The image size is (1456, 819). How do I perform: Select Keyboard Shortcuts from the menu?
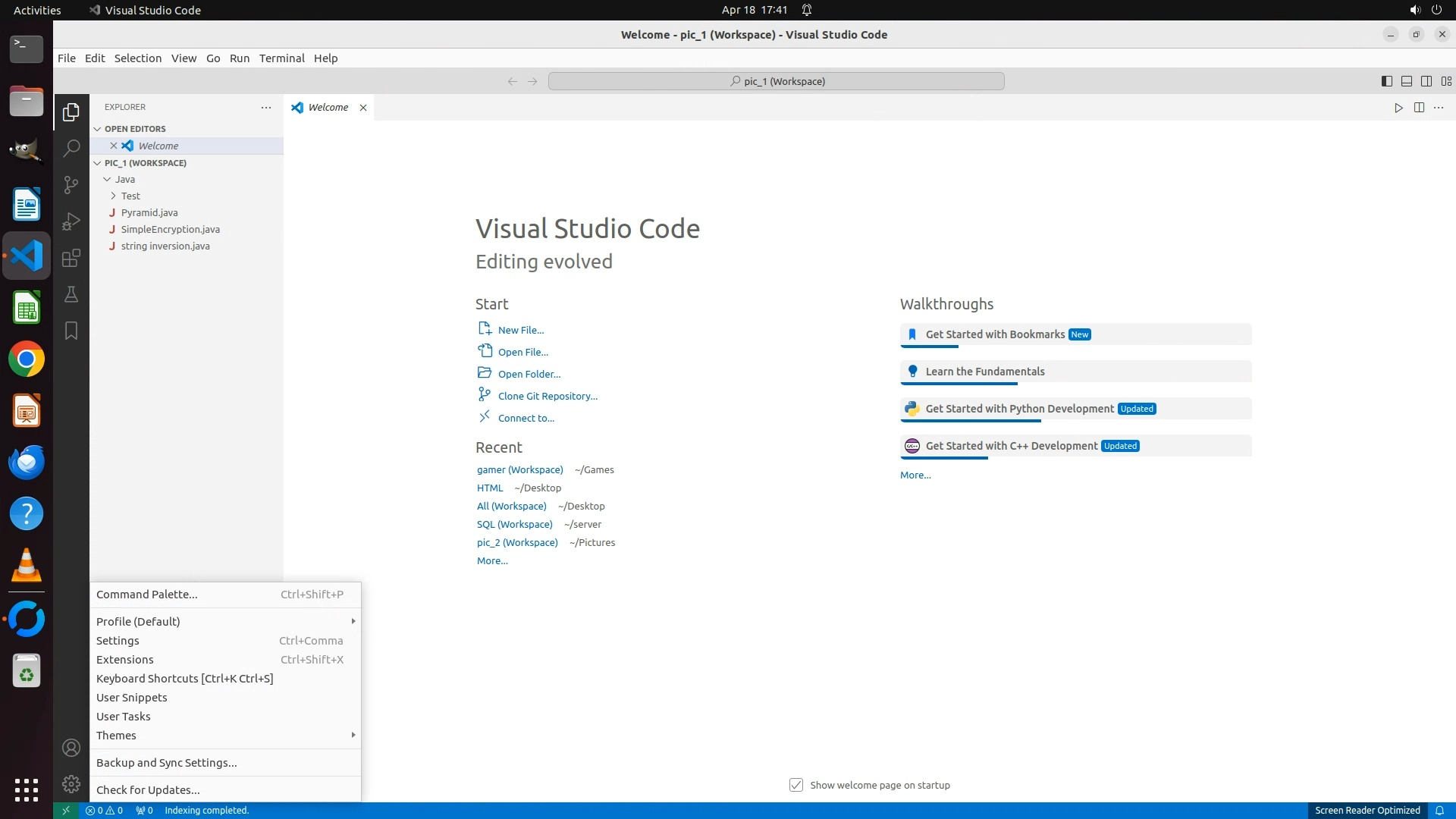tap(184, 679)
